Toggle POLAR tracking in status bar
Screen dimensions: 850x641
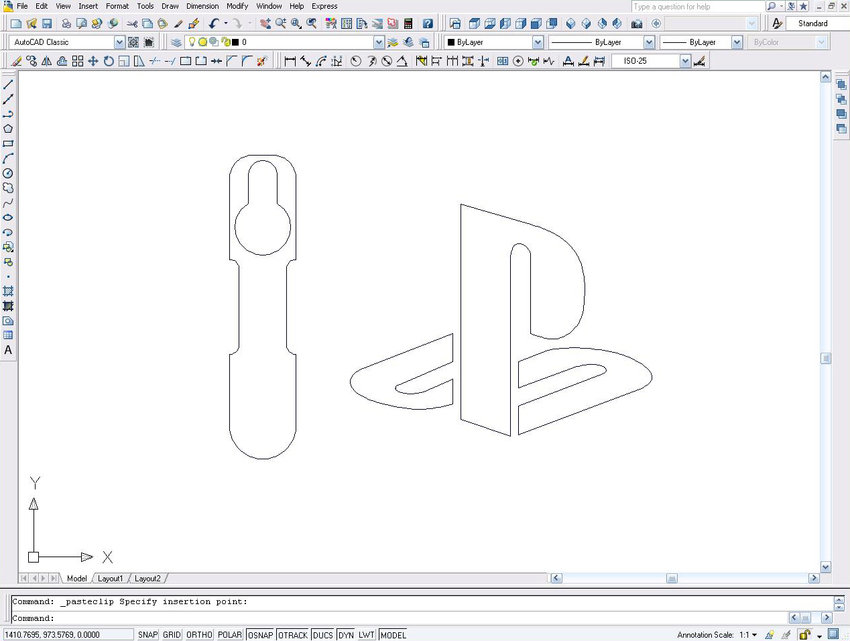click(230, 634)
